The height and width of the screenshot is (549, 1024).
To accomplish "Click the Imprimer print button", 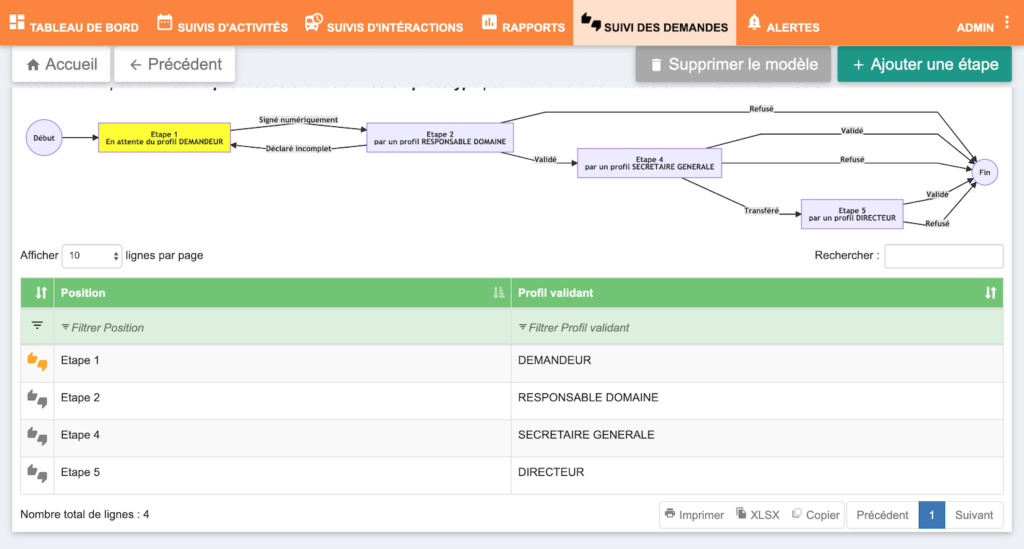I will click(694, 515).
